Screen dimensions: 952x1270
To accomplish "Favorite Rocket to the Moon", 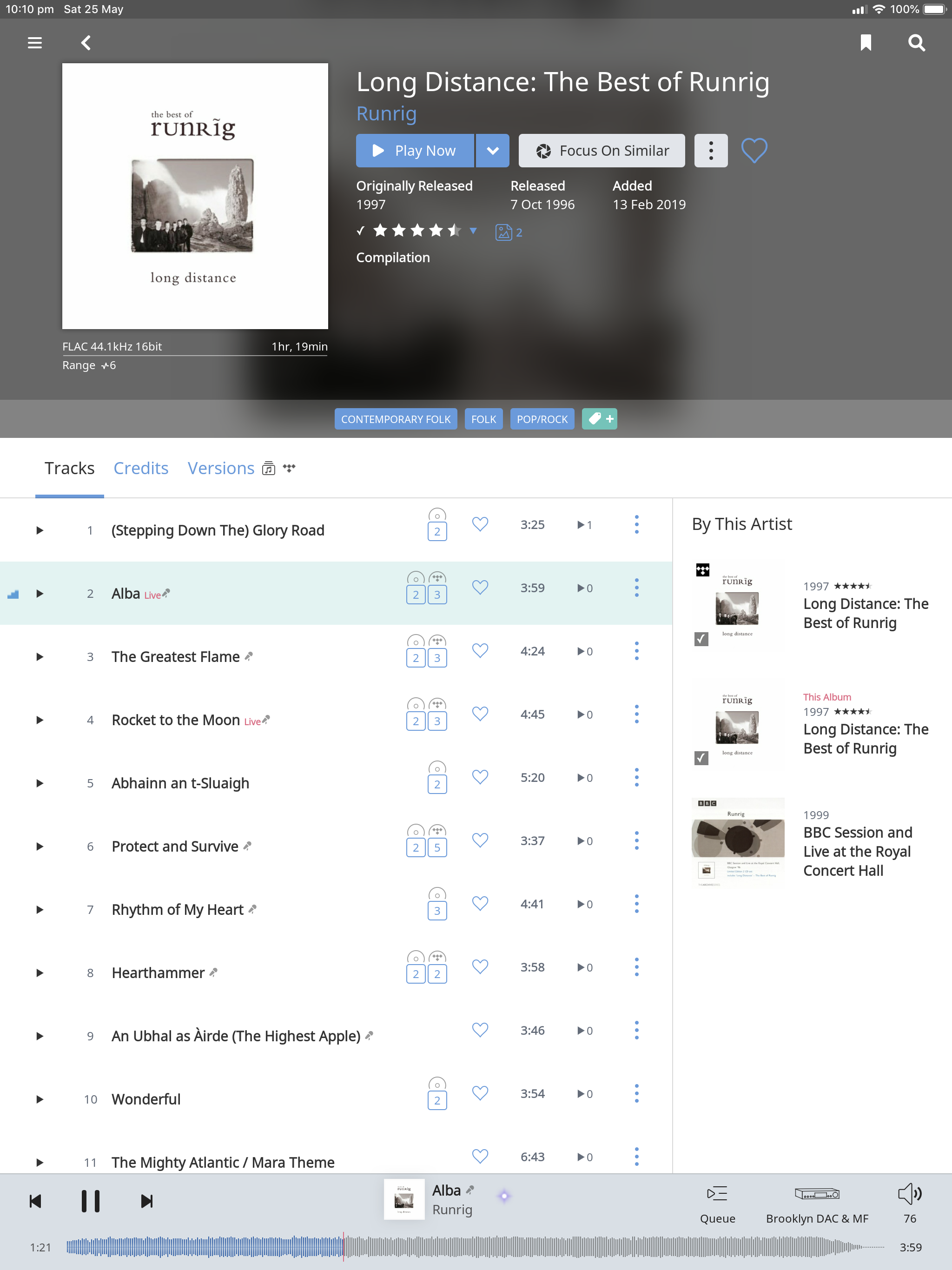I will pos(480,714).
